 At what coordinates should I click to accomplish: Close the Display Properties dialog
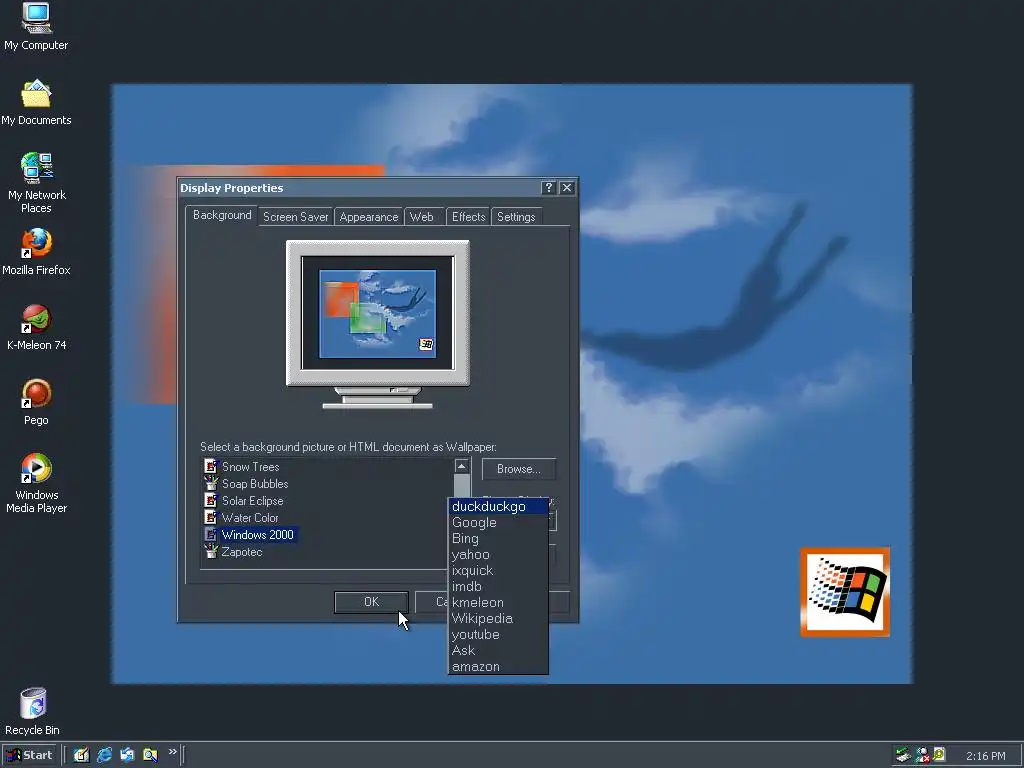coord(567,188)
